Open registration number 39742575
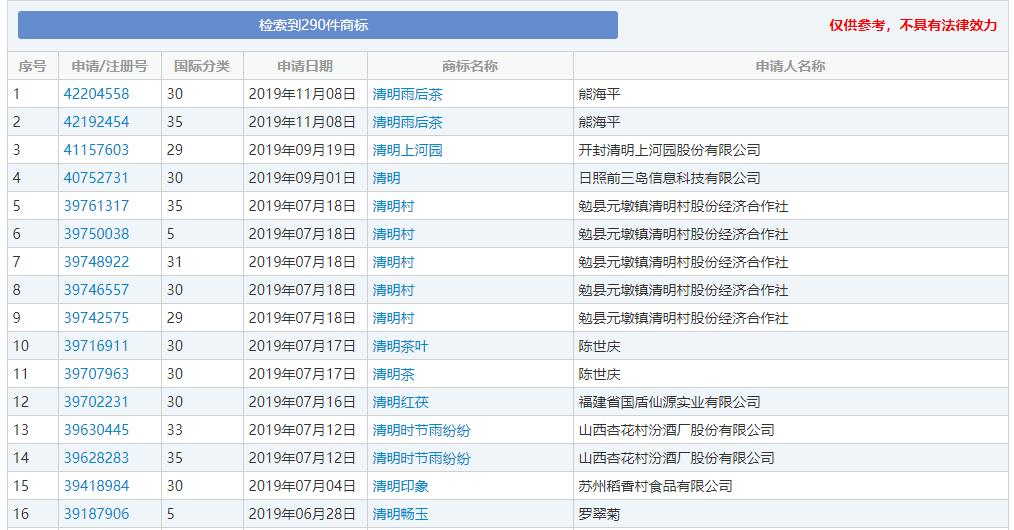Screen dimensions: 1014x530 pos(96,318)
